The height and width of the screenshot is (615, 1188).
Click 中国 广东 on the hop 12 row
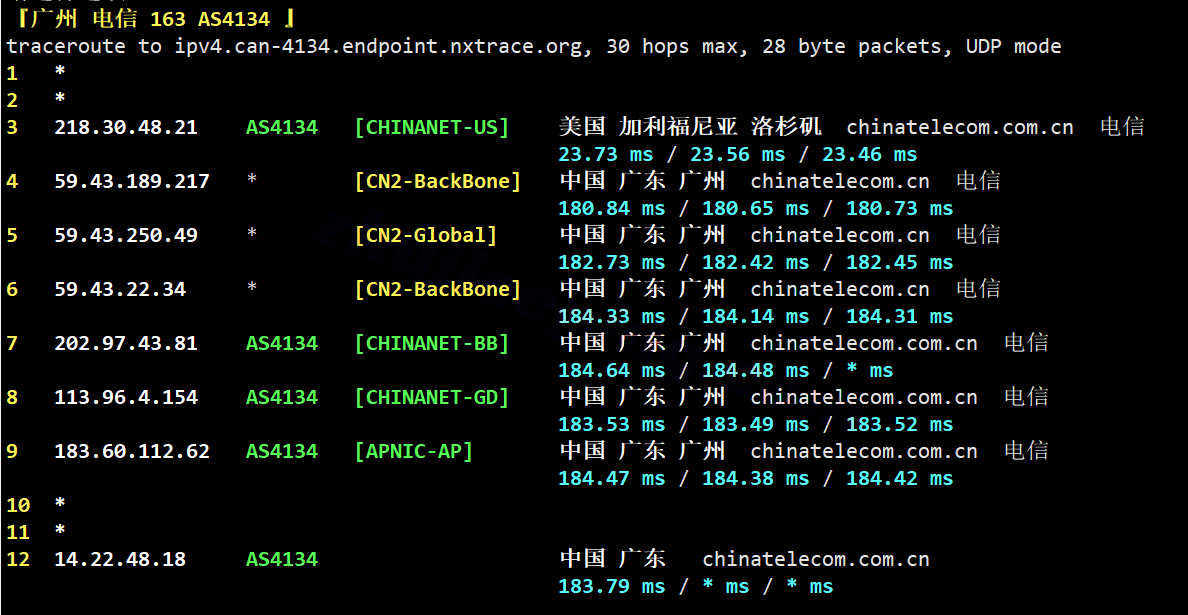coord(612,560)
